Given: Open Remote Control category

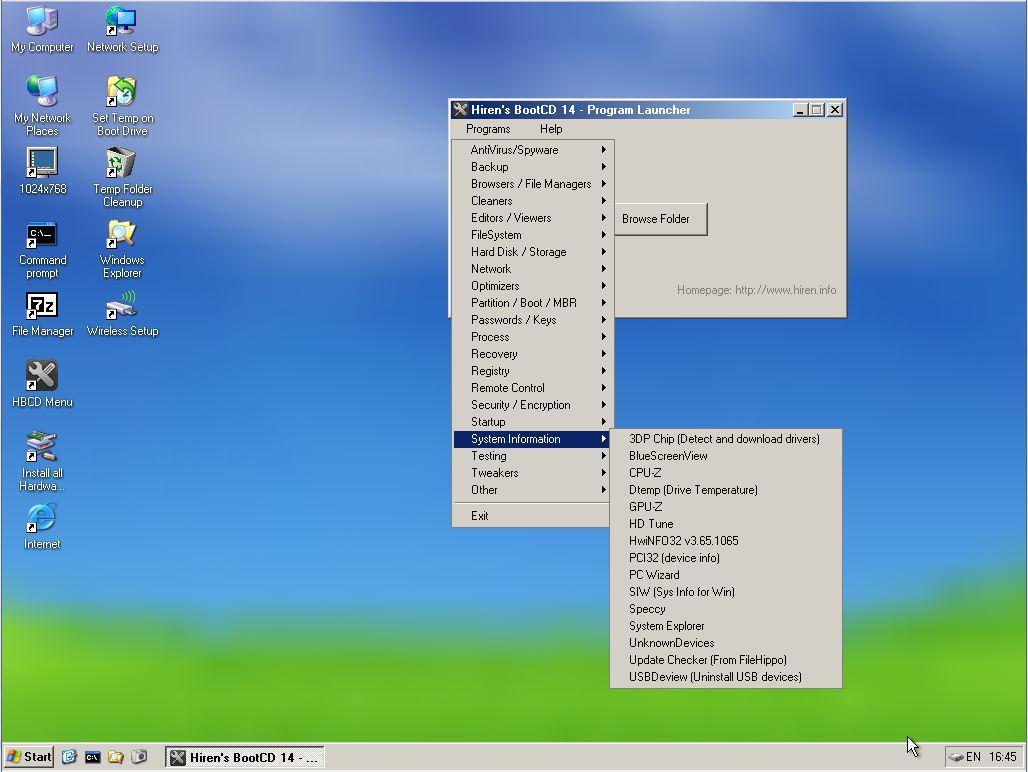Looking at the screenshot, I should (x=532, y=389).
